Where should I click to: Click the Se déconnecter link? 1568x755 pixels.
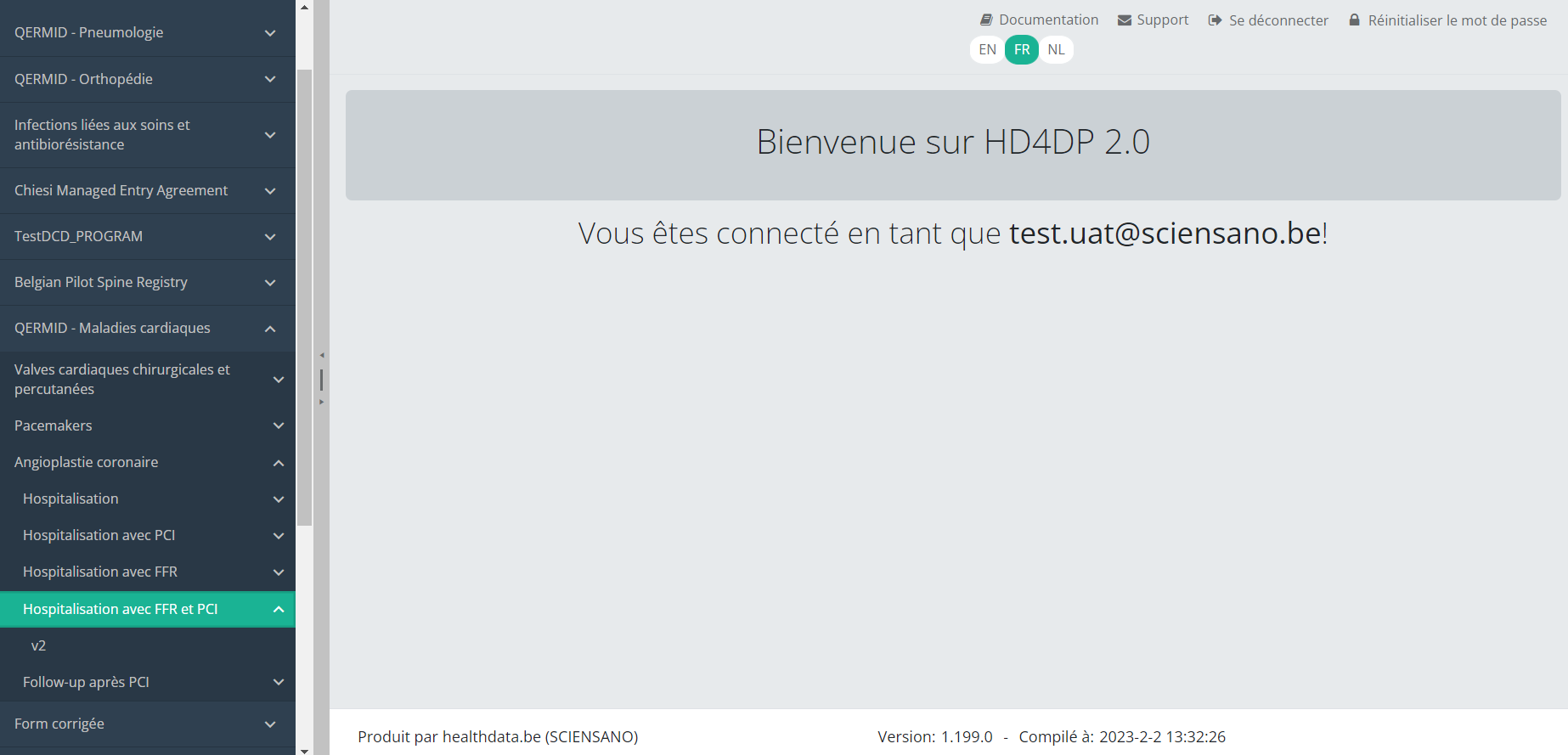(1278, 20)
